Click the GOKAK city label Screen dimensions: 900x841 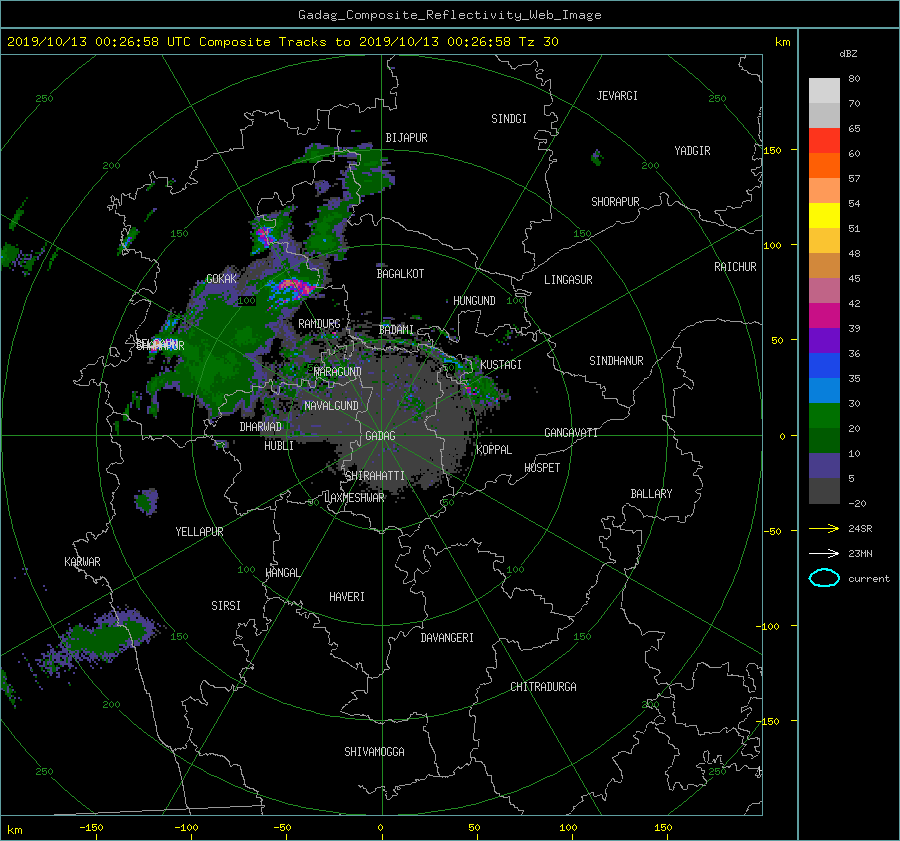click(221, 279)
